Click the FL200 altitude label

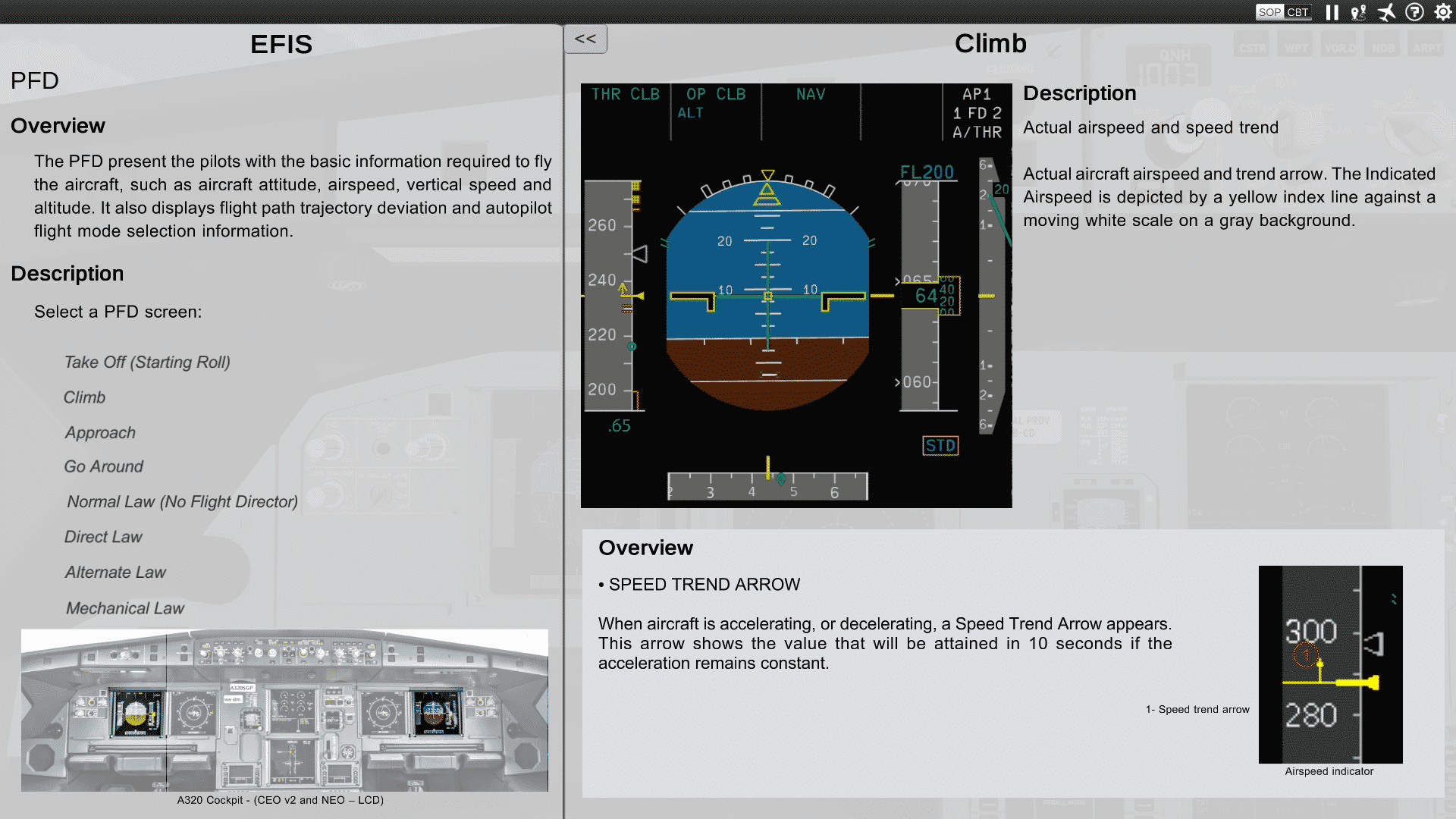[x=927, y=172]
